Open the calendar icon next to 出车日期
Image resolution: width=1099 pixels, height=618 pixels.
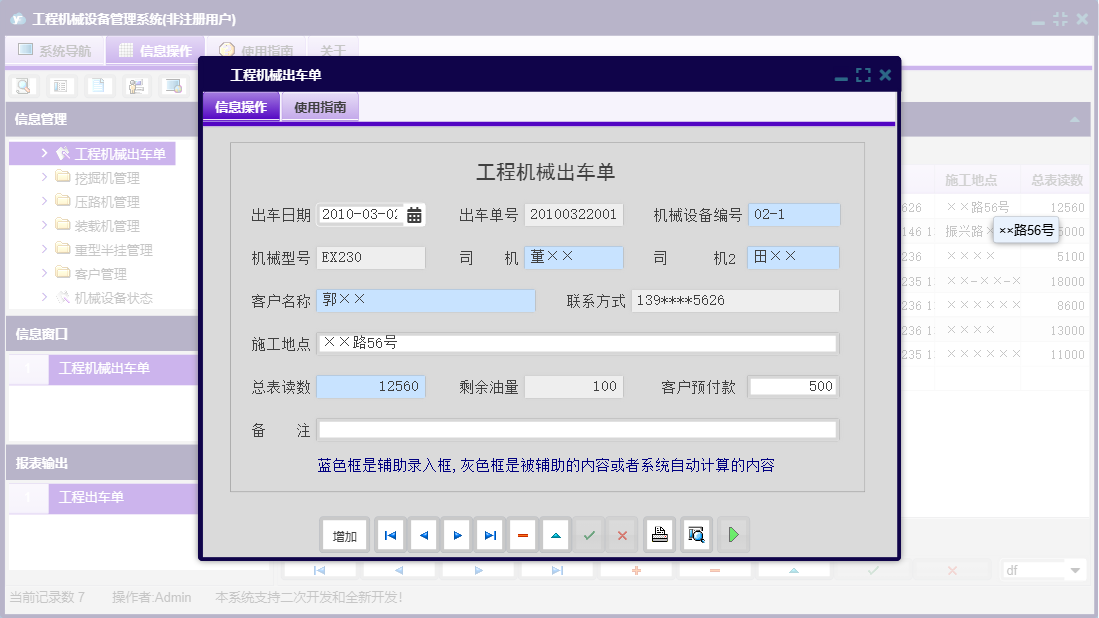point(413,213)
